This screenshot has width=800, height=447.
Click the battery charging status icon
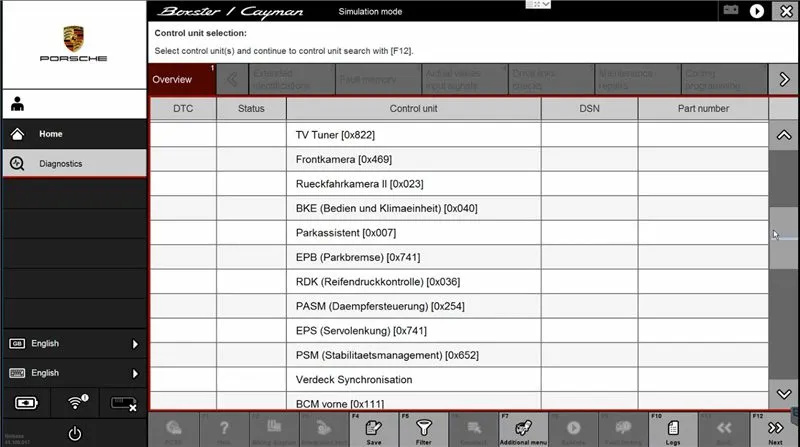click(26, 403)
